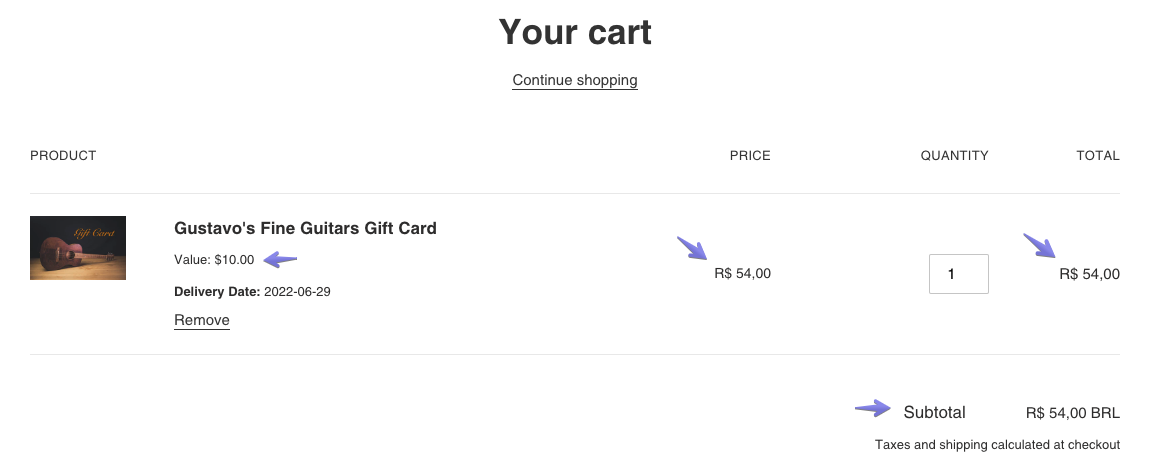Screen dimensions: 1150x467
Task: Click the Continue shopping link
Action: [x=575, y=80]
